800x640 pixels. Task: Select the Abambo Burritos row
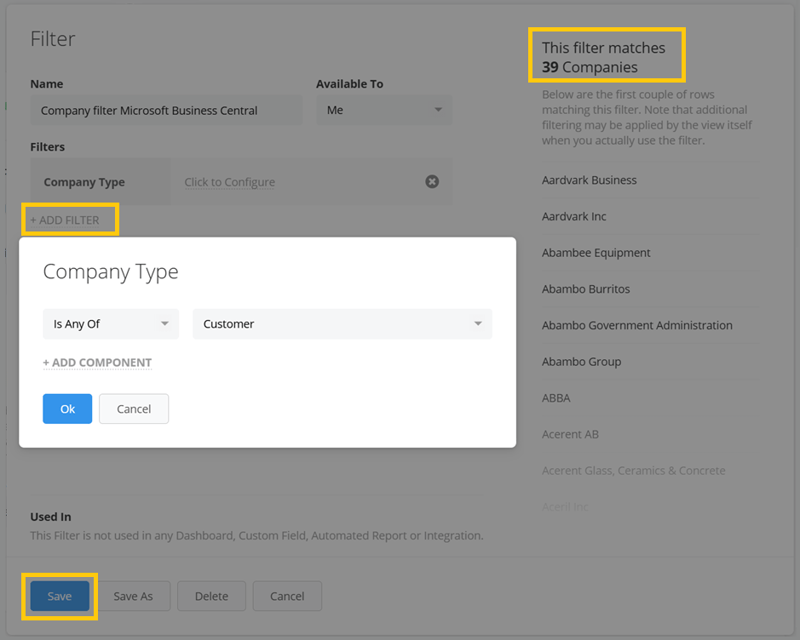coord(651,289)
